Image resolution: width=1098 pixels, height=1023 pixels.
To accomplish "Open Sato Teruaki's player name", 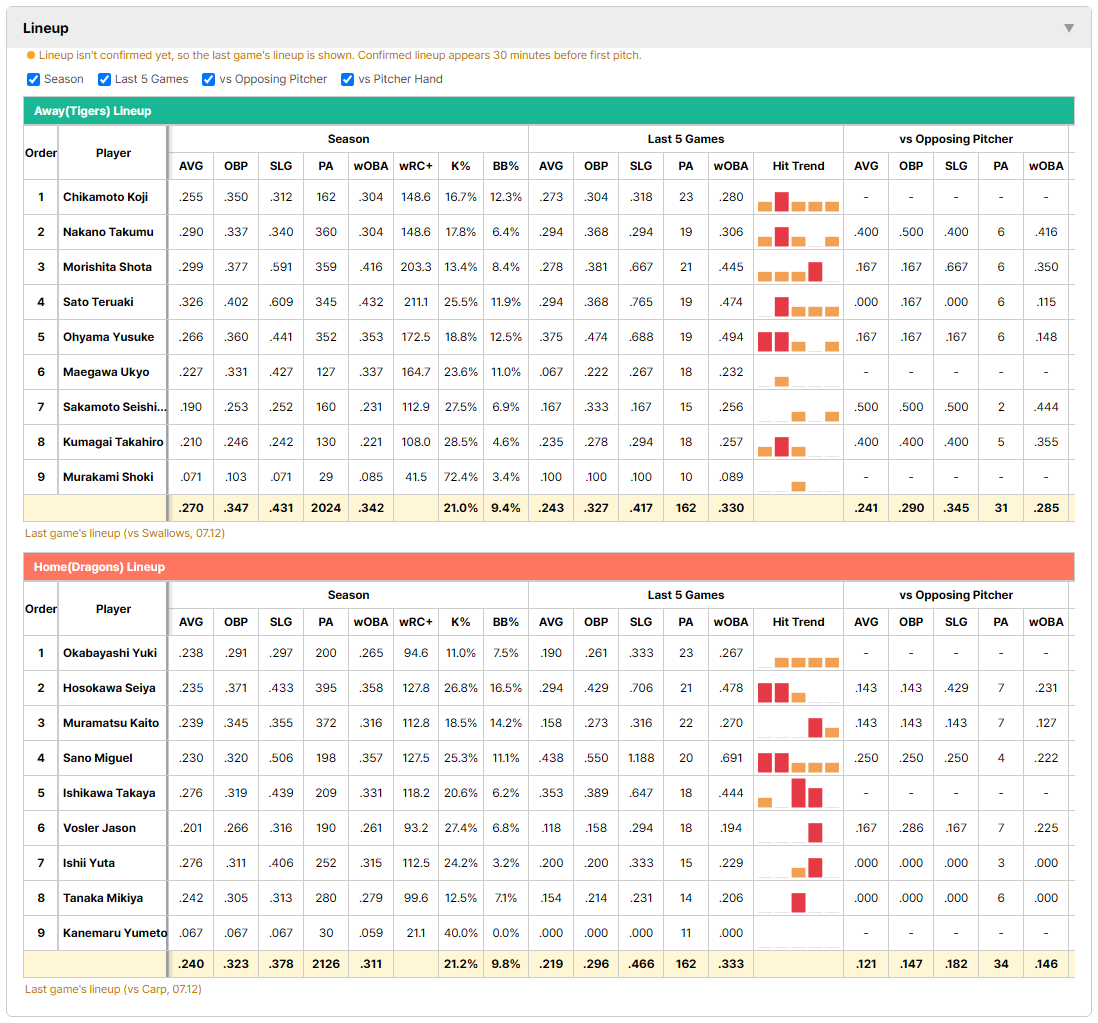I will [98, 302].
